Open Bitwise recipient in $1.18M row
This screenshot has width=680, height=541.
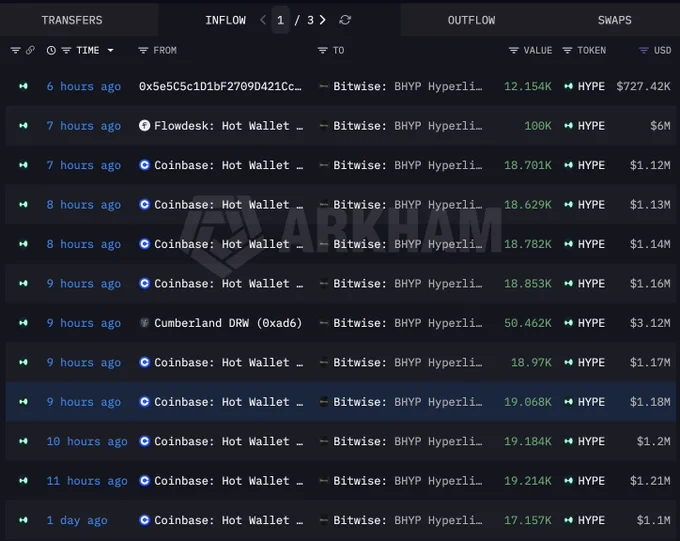click(408, 402)
